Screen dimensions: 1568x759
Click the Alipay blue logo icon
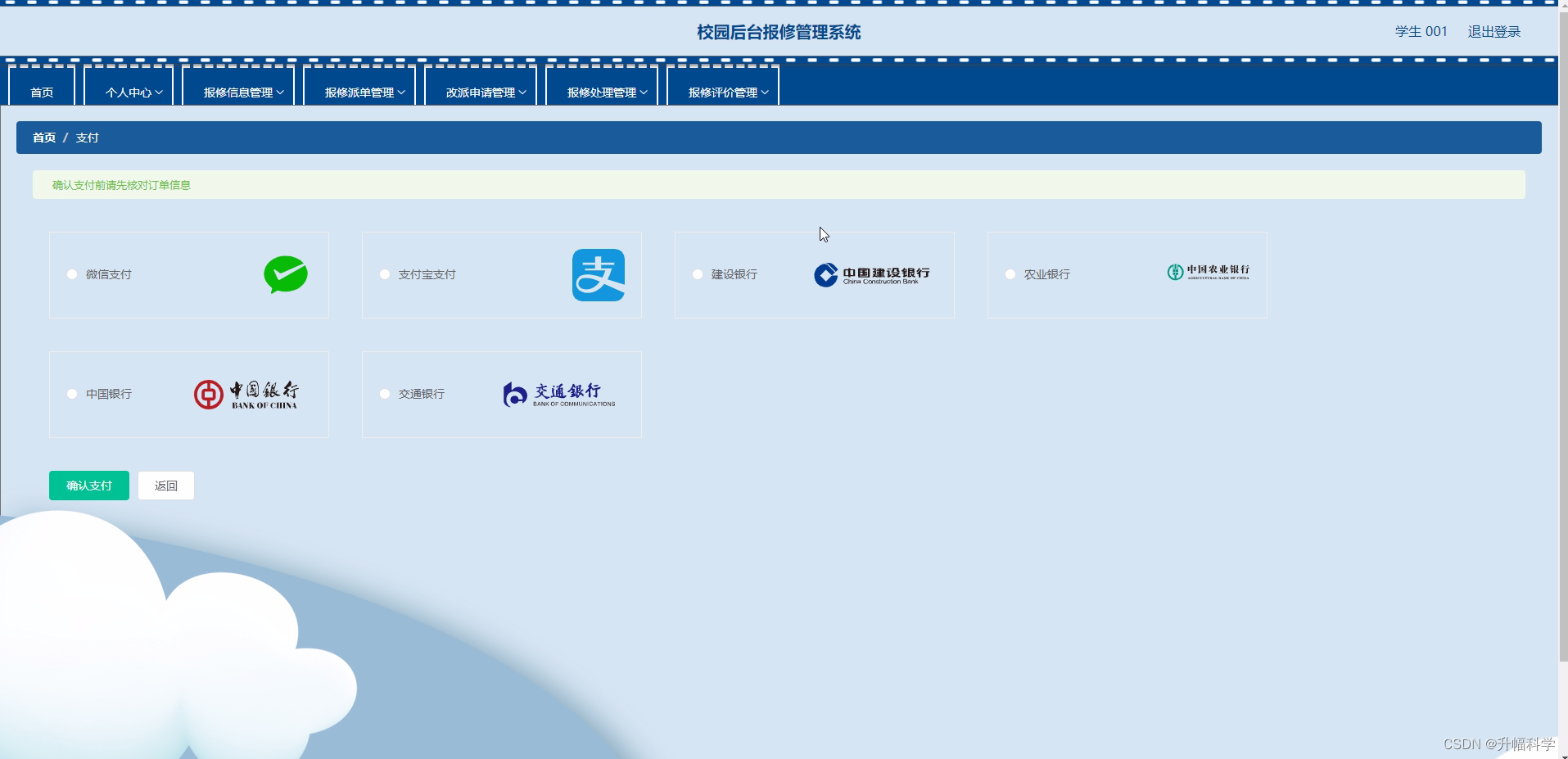point(598,274)
